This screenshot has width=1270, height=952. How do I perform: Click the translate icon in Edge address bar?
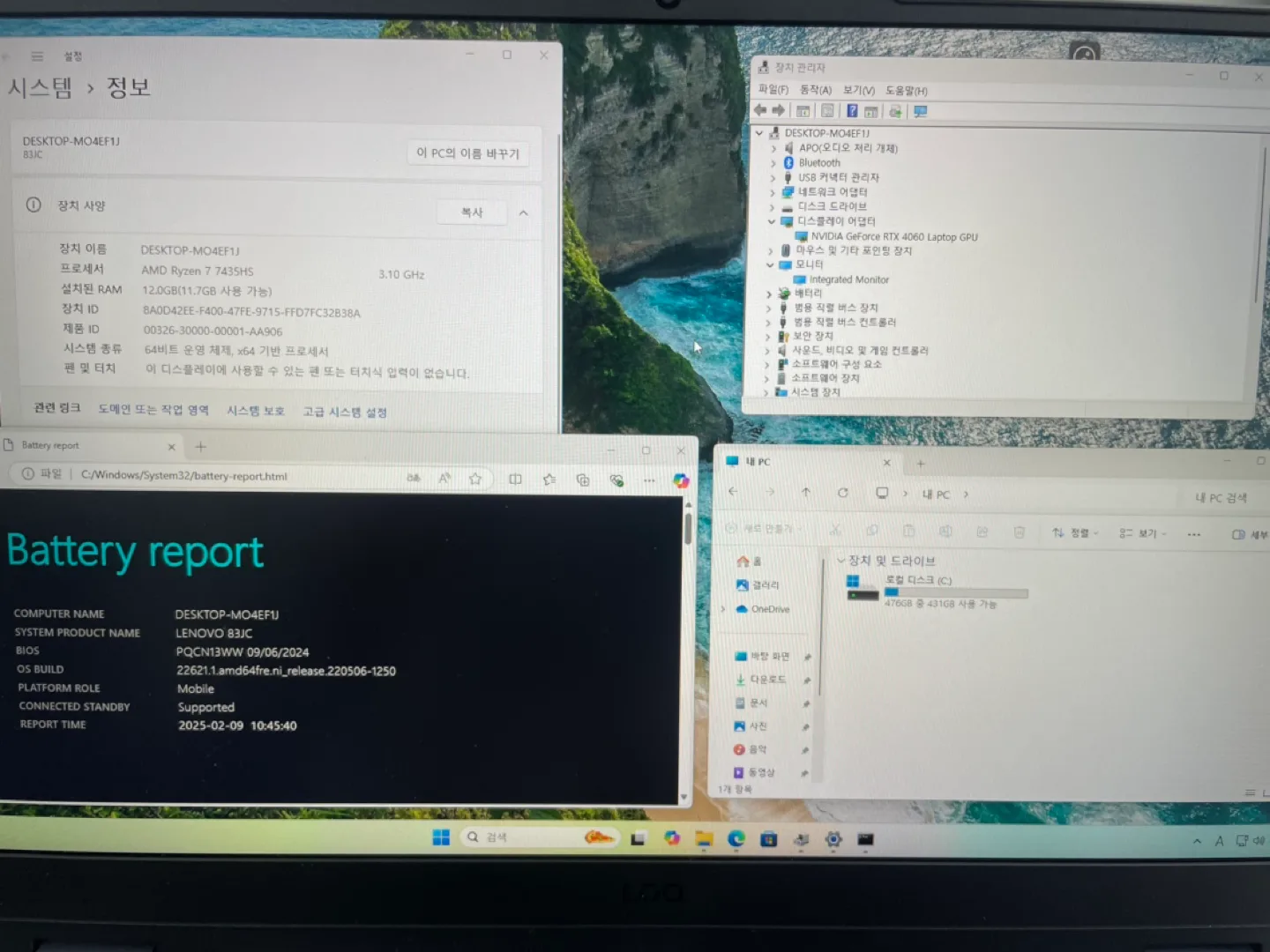tap(414, 478)
